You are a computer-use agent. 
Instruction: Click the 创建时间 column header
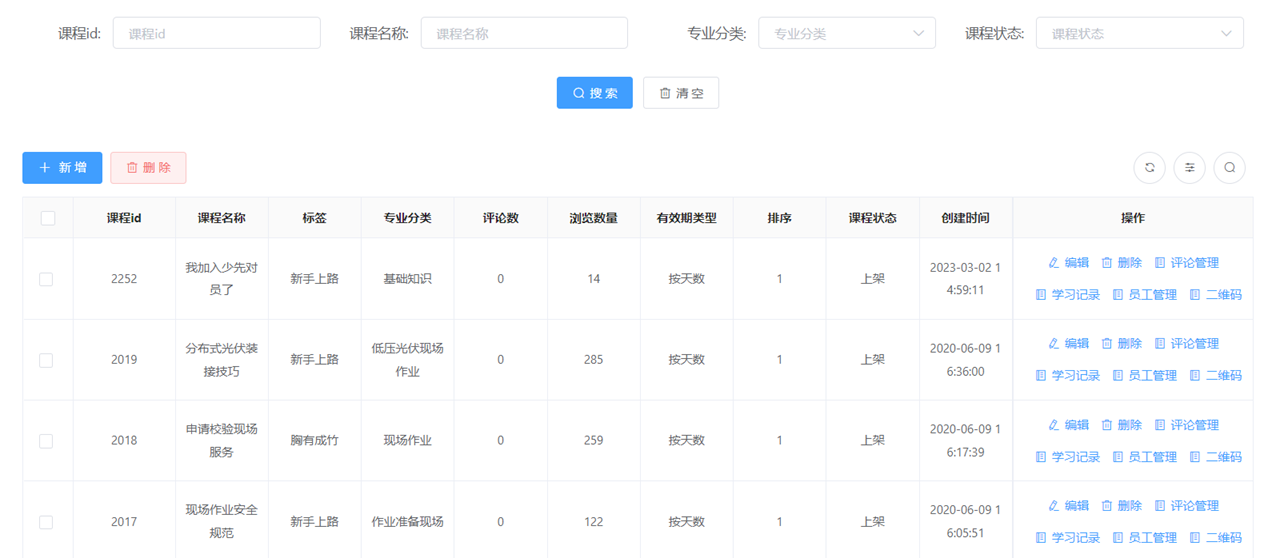pyautogui.click(x=965, y=218)
